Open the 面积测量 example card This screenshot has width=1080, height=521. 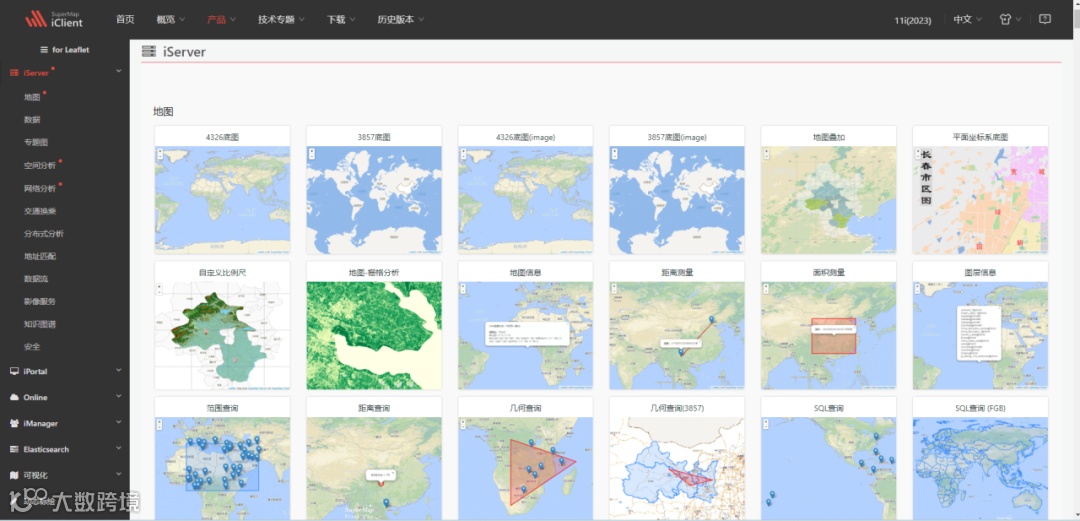tap(829, 325)
